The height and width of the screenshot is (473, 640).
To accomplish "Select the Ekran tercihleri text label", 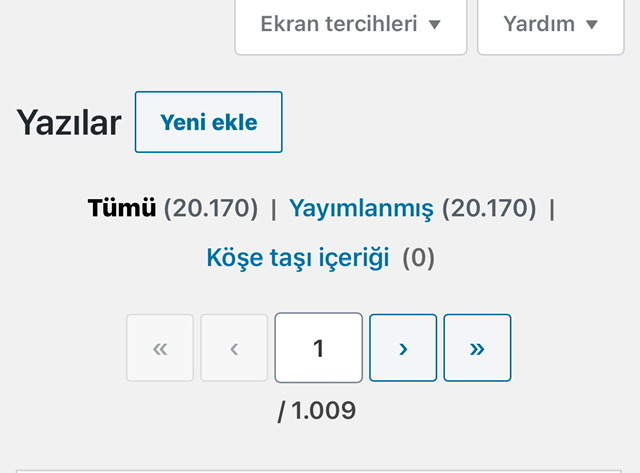I will click(x=339, y=24).
